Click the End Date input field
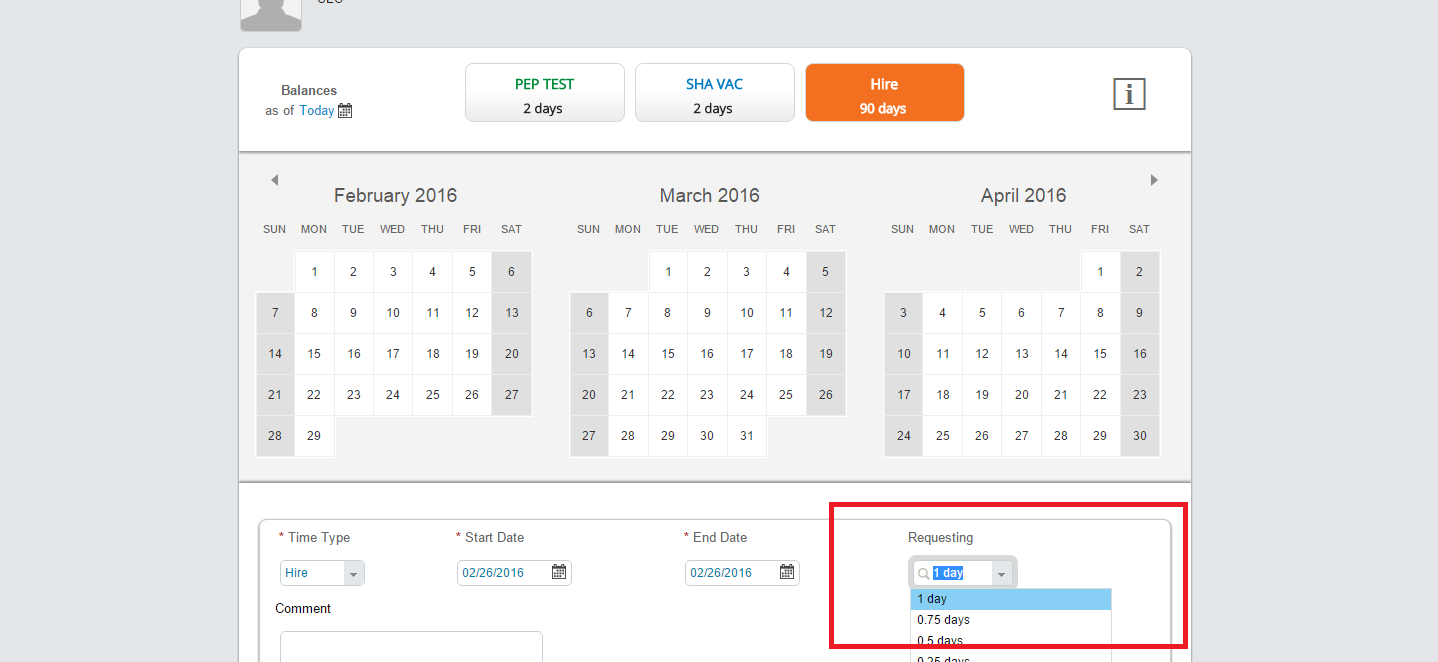Viewport: 1438px width, 662px height. tap(742, 573)
